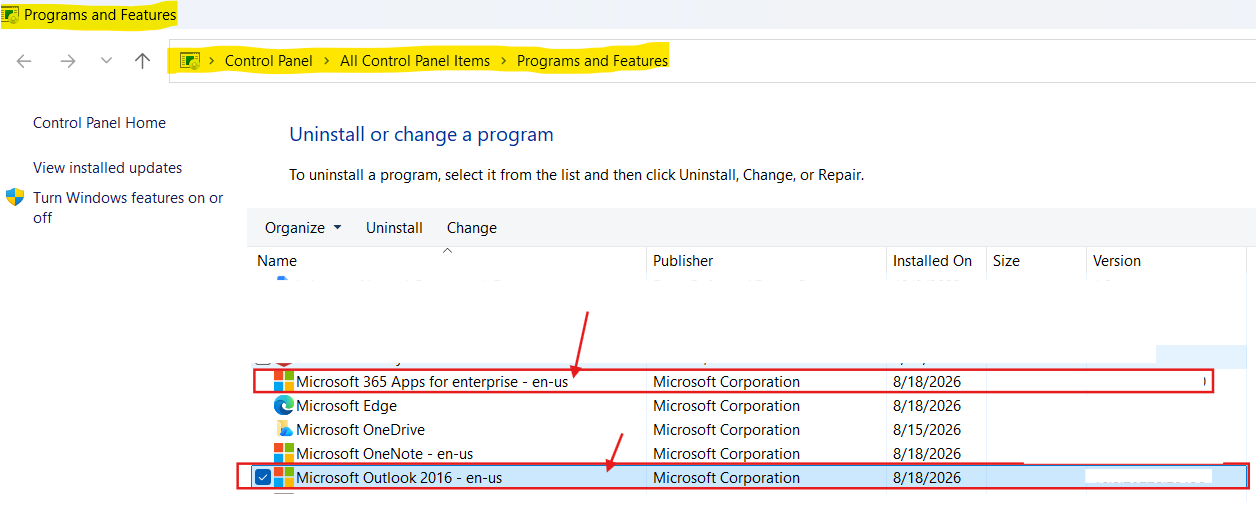Click the 8/18/2026 date in Microsoft 365 row
This screenshot has height=511, width=1256.
click(x=927, y=382)
